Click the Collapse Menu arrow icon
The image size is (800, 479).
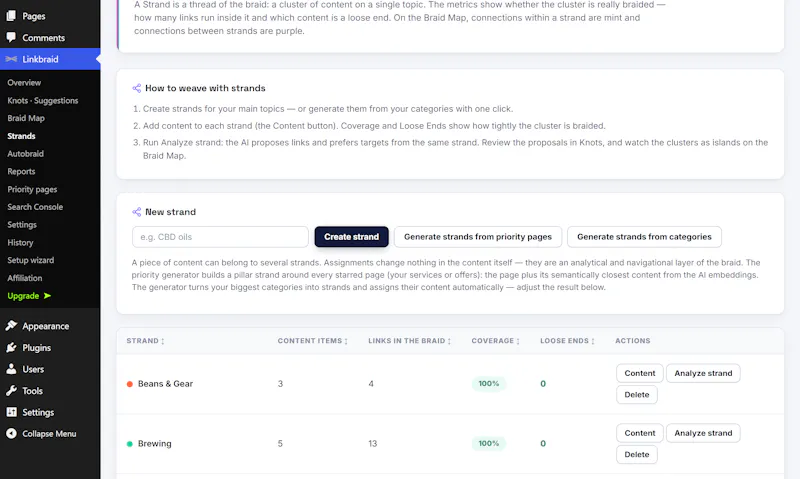(x=11, y=434)
